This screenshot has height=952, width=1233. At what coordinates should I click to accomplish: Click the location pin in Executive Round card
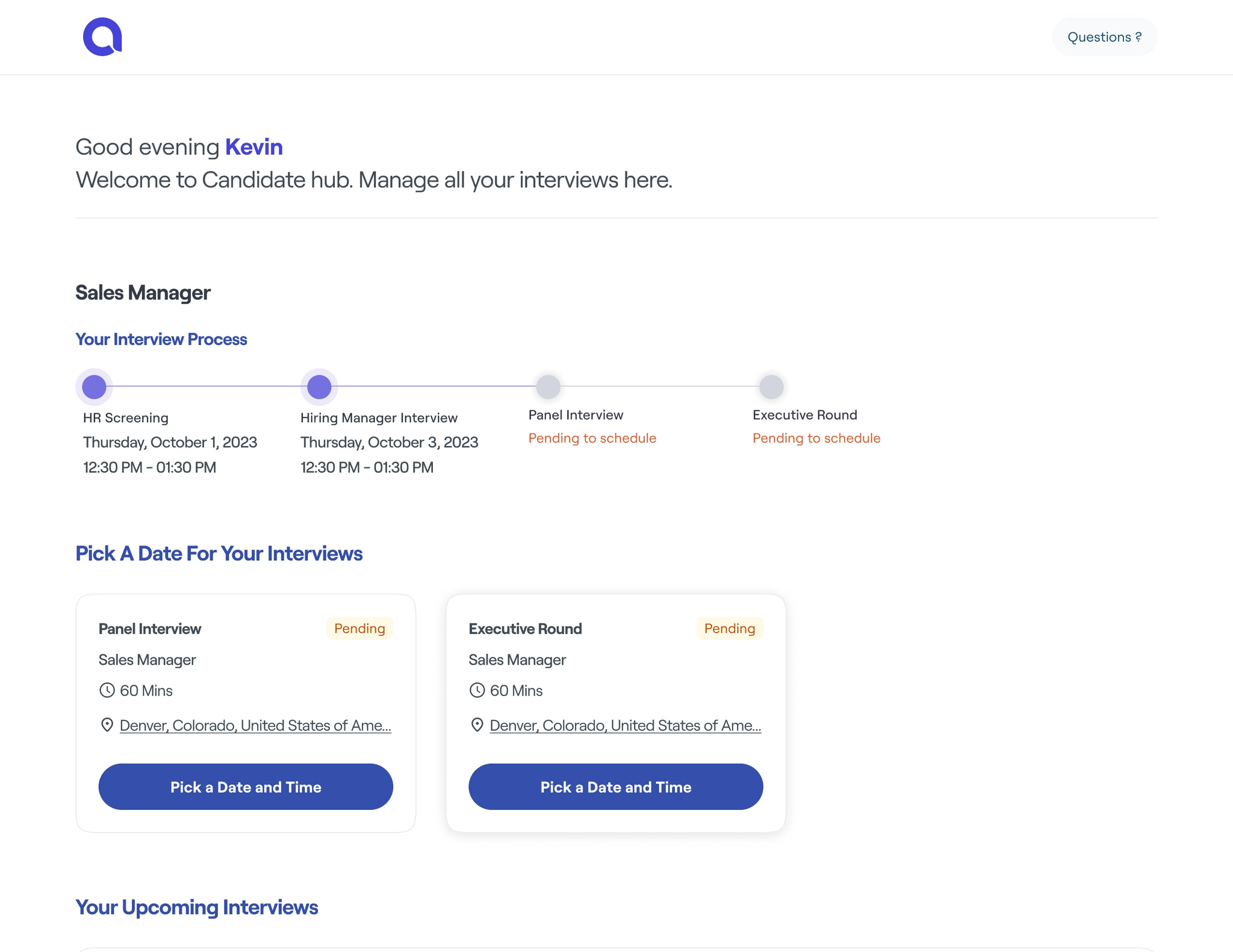click(477, 724)
